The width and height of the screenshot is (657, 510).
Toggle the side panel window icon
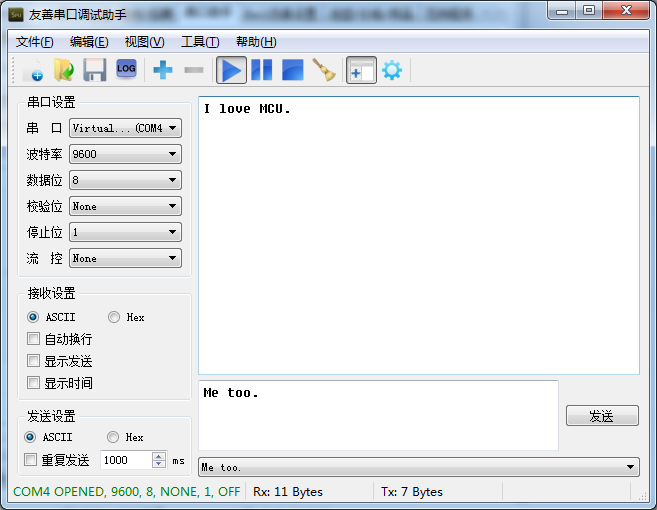[x=361, y=70]
